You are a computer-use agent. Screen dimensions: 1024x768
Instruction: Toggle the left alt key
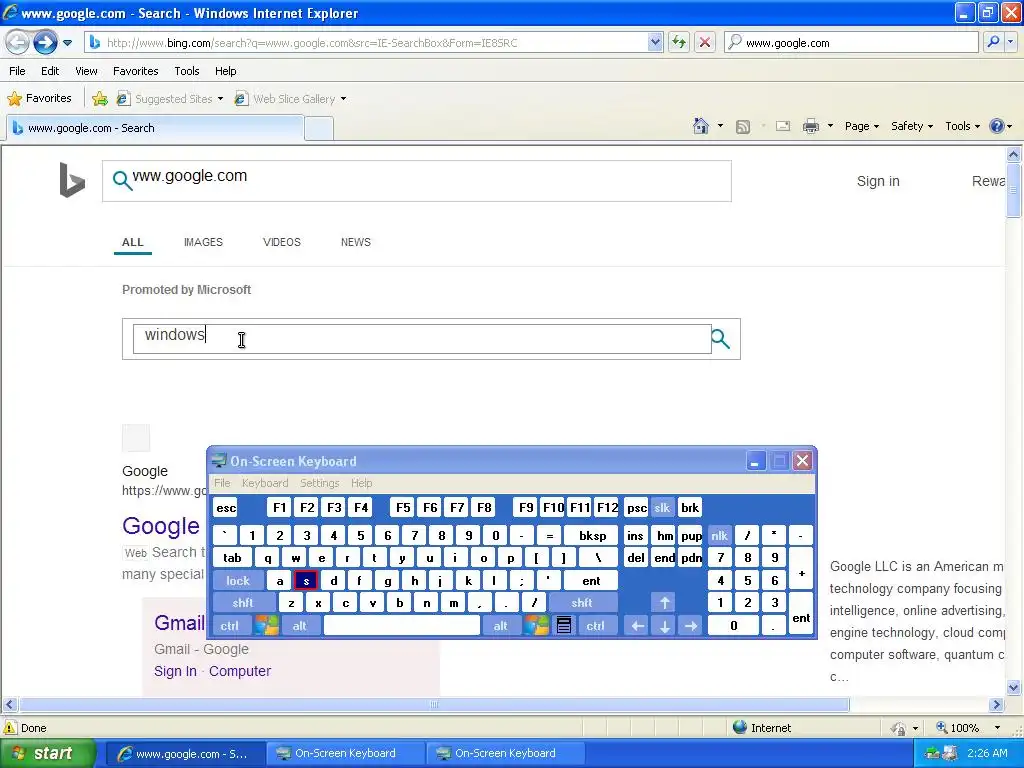pos(300,626)
